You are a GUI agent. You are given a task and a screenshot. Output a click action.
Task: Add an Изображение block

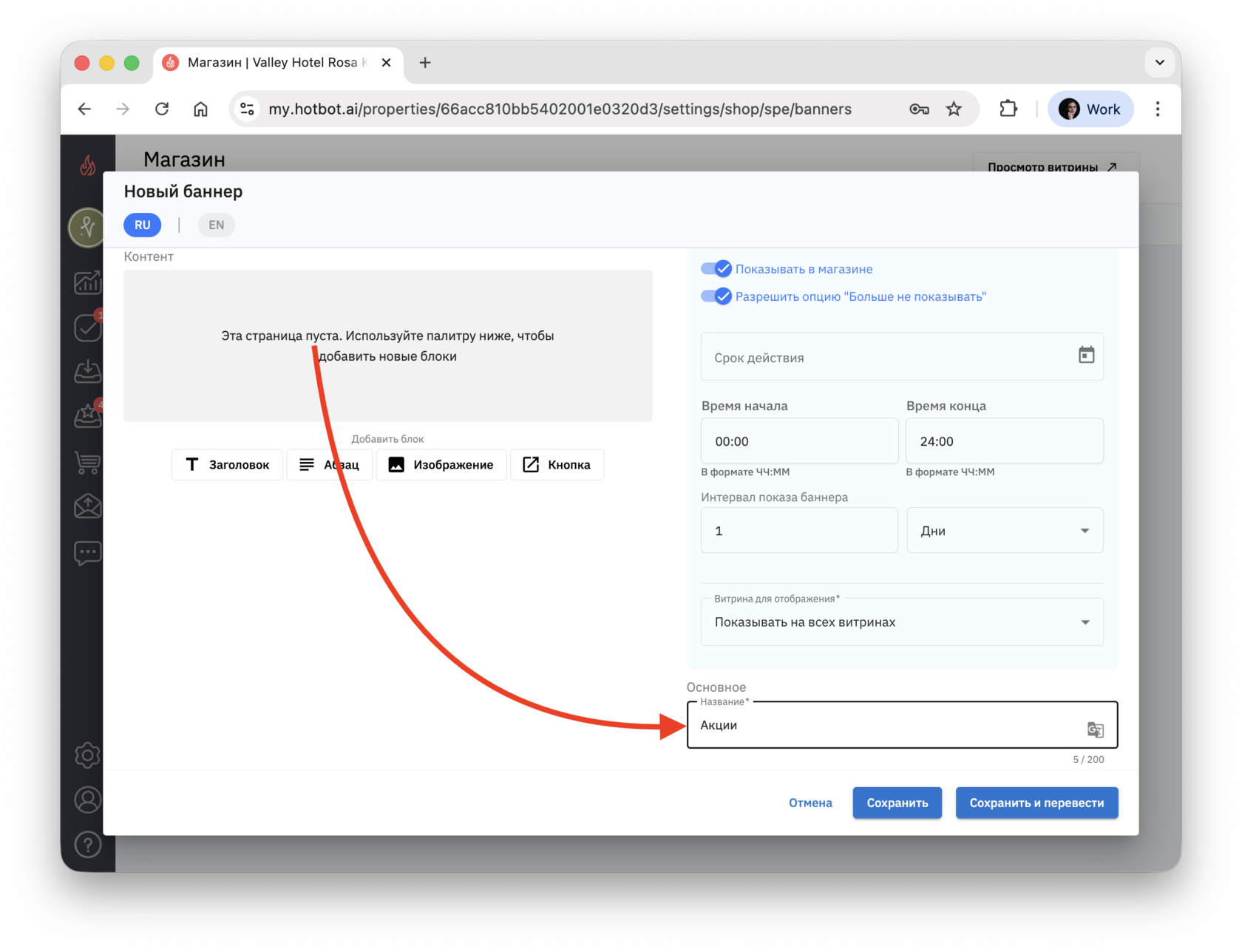(441, 464)
